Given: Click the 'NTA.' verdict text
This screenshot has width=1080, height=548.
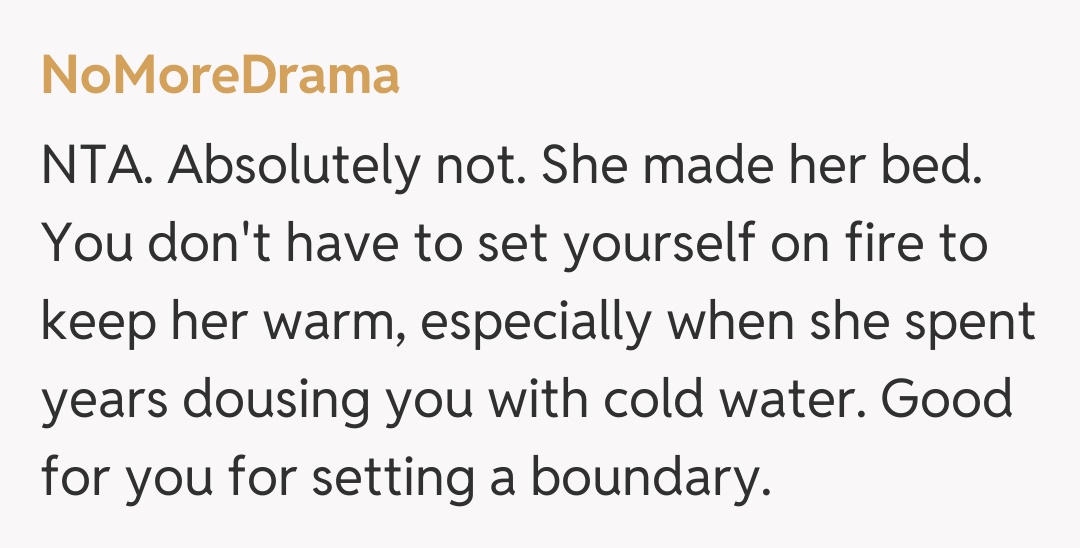Looking at the screenshot, I should (x=97, y=167).
